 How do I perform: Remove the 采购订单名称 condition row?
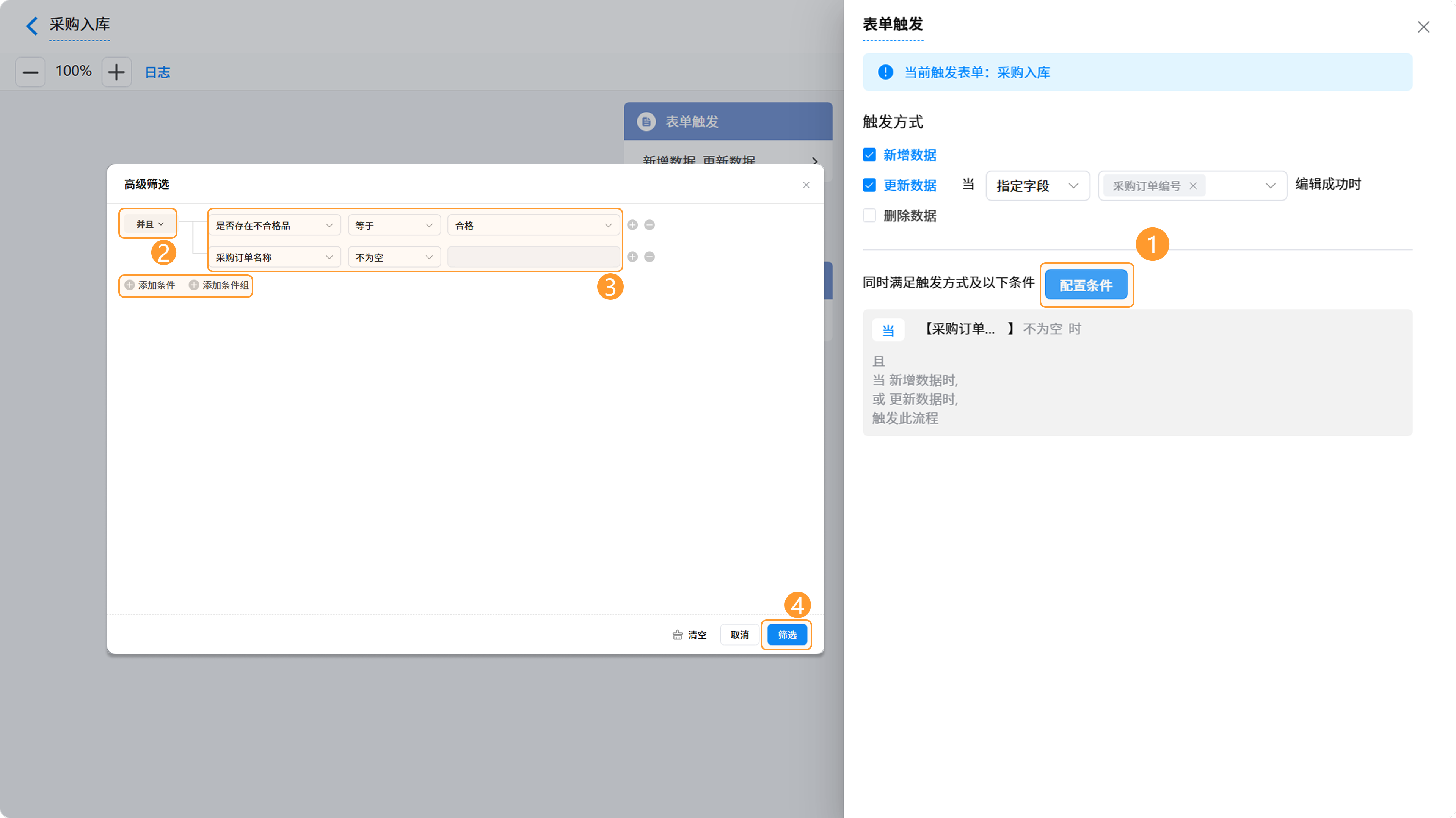pos(650,257)
